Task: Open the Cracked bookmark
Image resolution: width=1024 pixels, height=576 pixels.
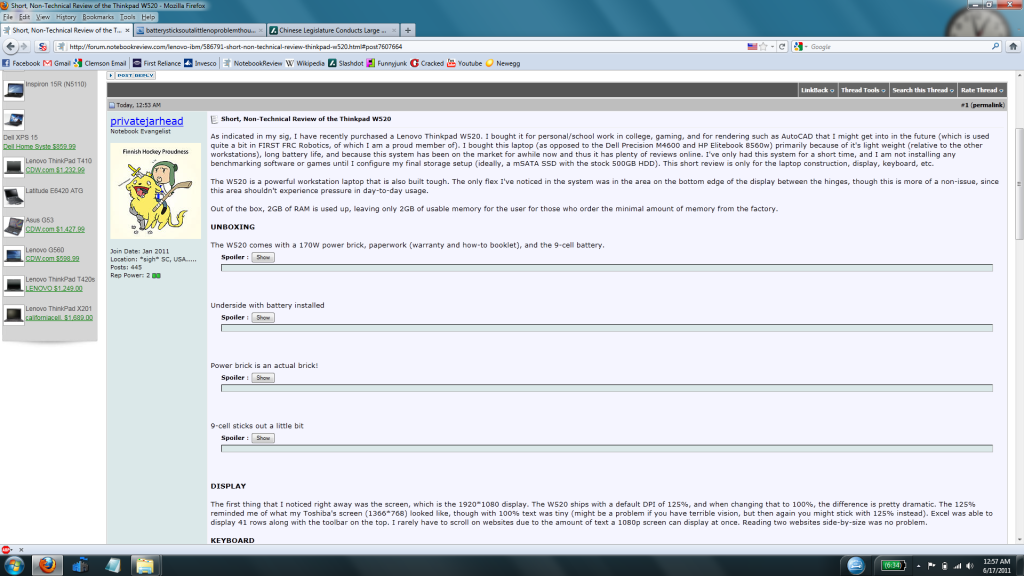Action: click(426, 63)
